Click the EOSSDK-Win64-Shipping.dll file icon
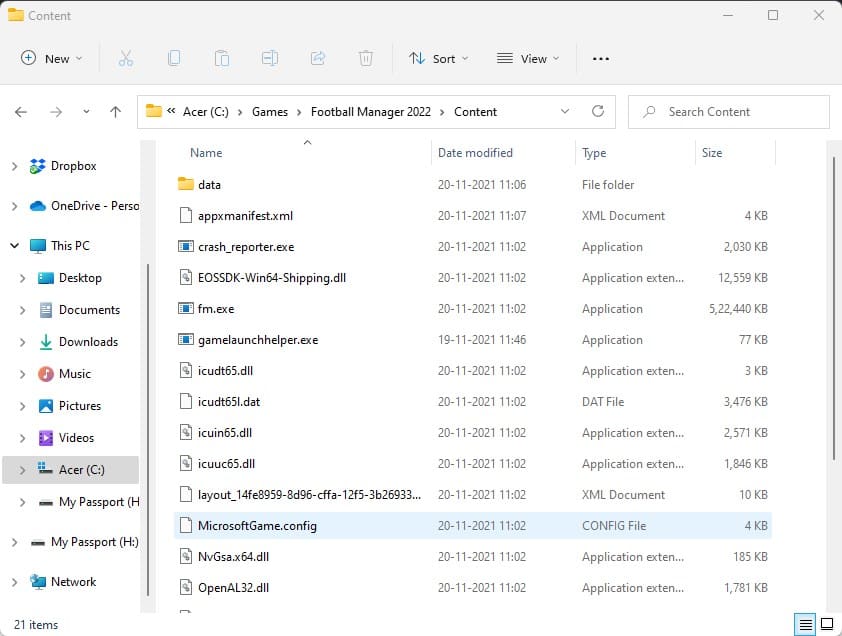 click(x=186, y=277)
